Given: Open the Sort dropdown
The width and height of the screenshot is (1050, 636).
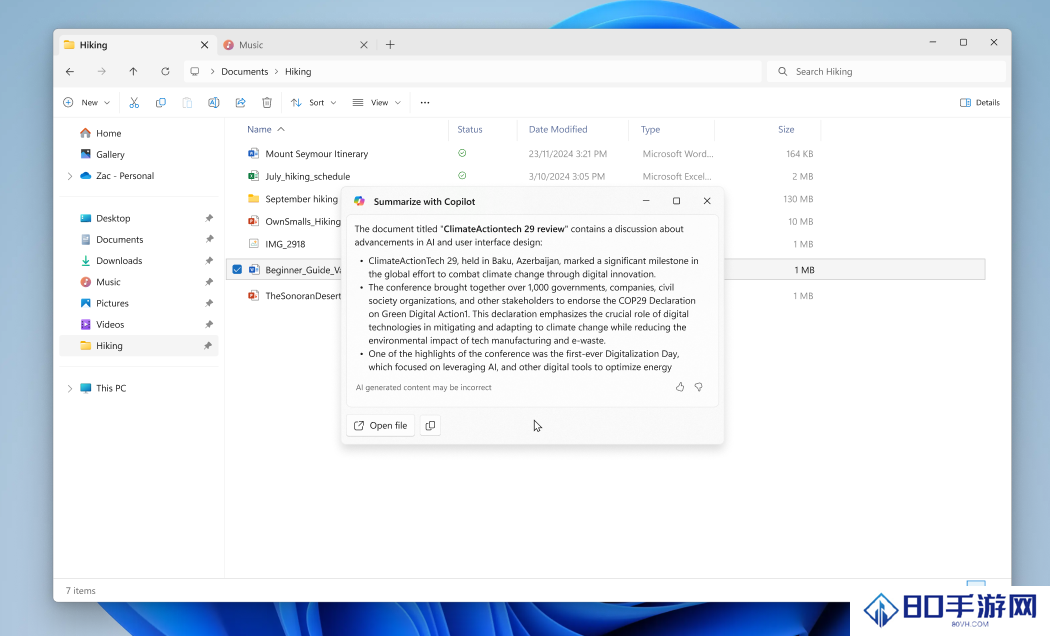Looking at the screenshot, I should (x=313, y=102).
